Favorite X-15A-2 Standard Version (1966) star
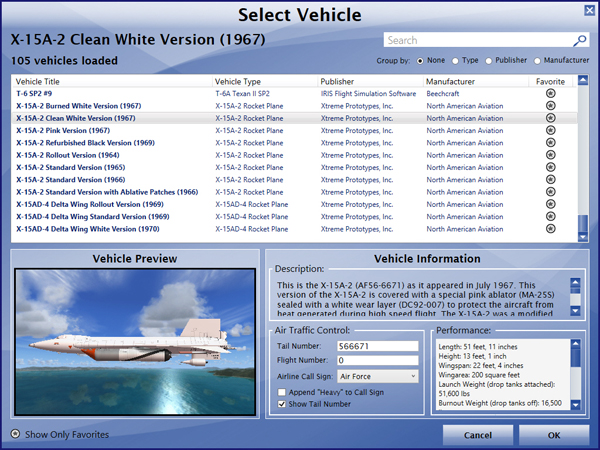This screenshot has width=600, height=450. point(551,179)
